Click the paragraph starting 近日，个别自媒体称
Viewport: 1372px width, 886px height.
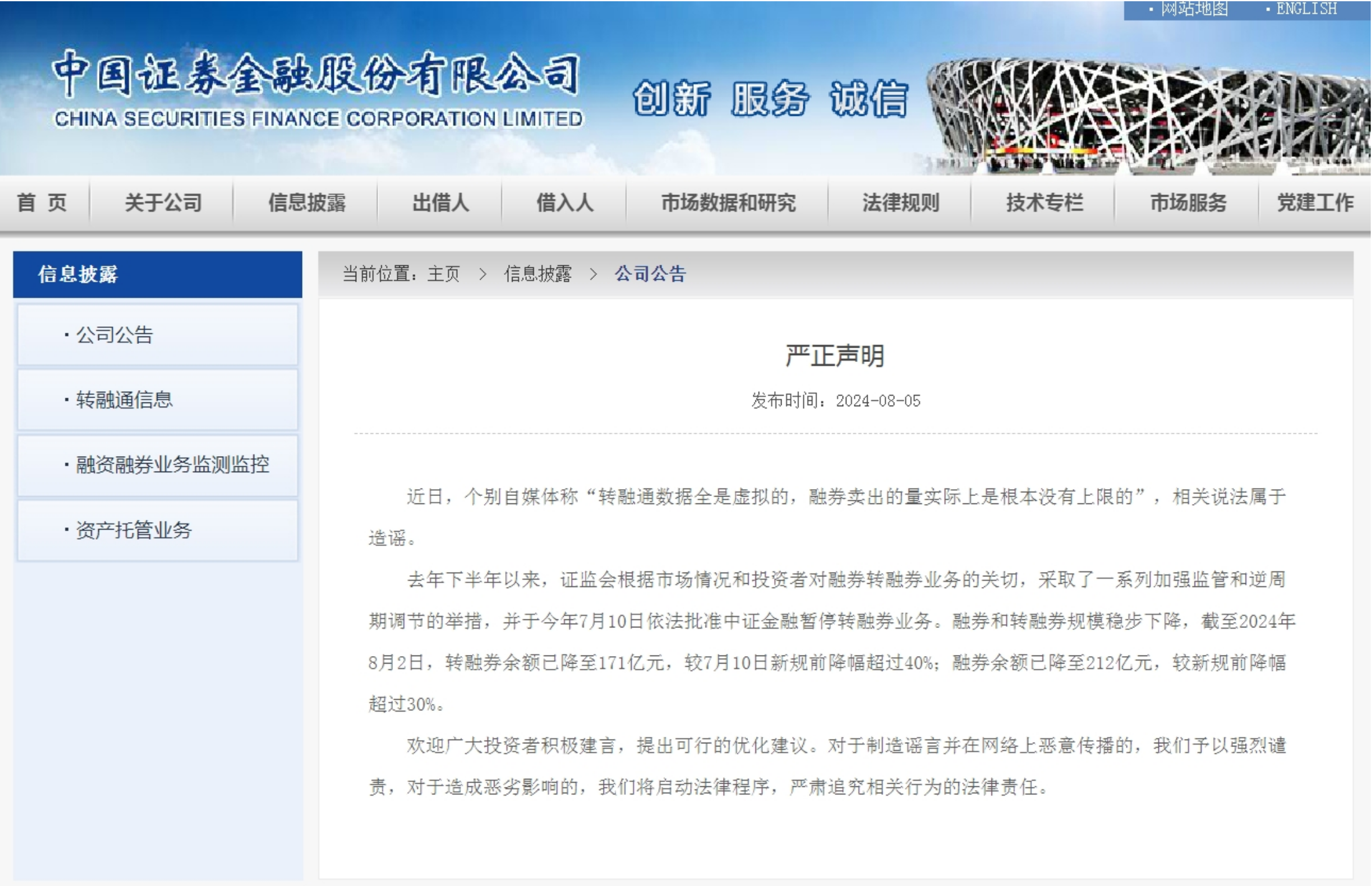[x=827, y=517]
